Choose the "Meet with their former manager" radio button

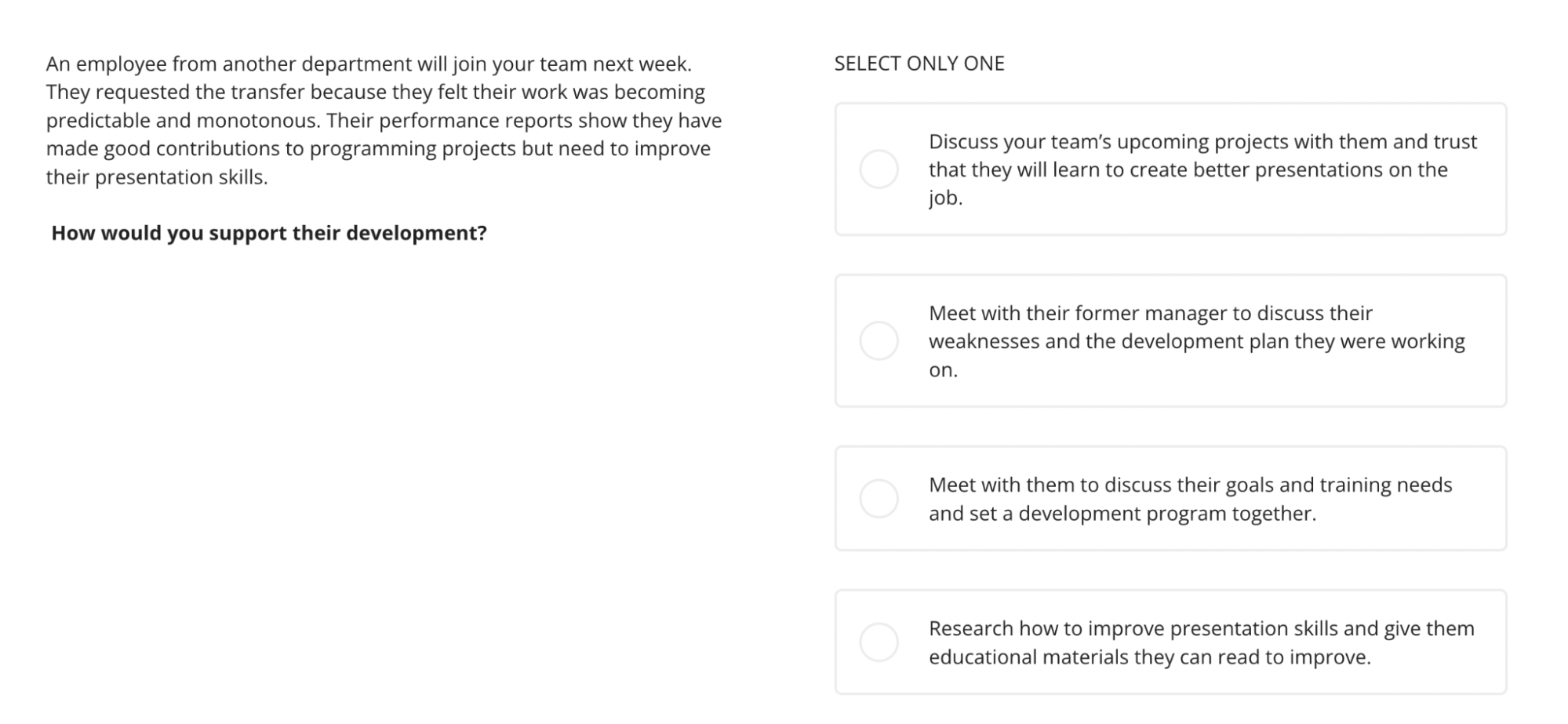(x=879, y=341)
